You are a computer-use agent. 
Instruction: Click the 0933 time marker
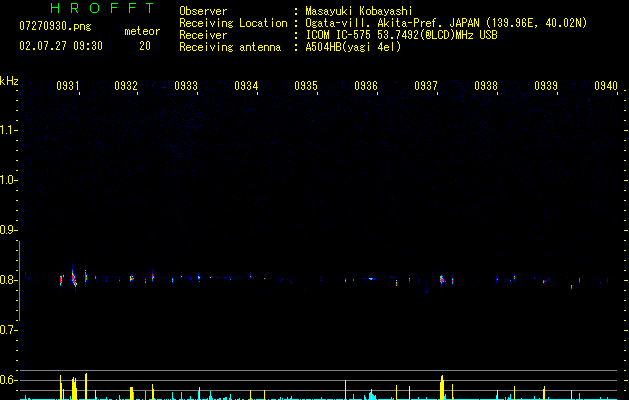click(186, 86)
